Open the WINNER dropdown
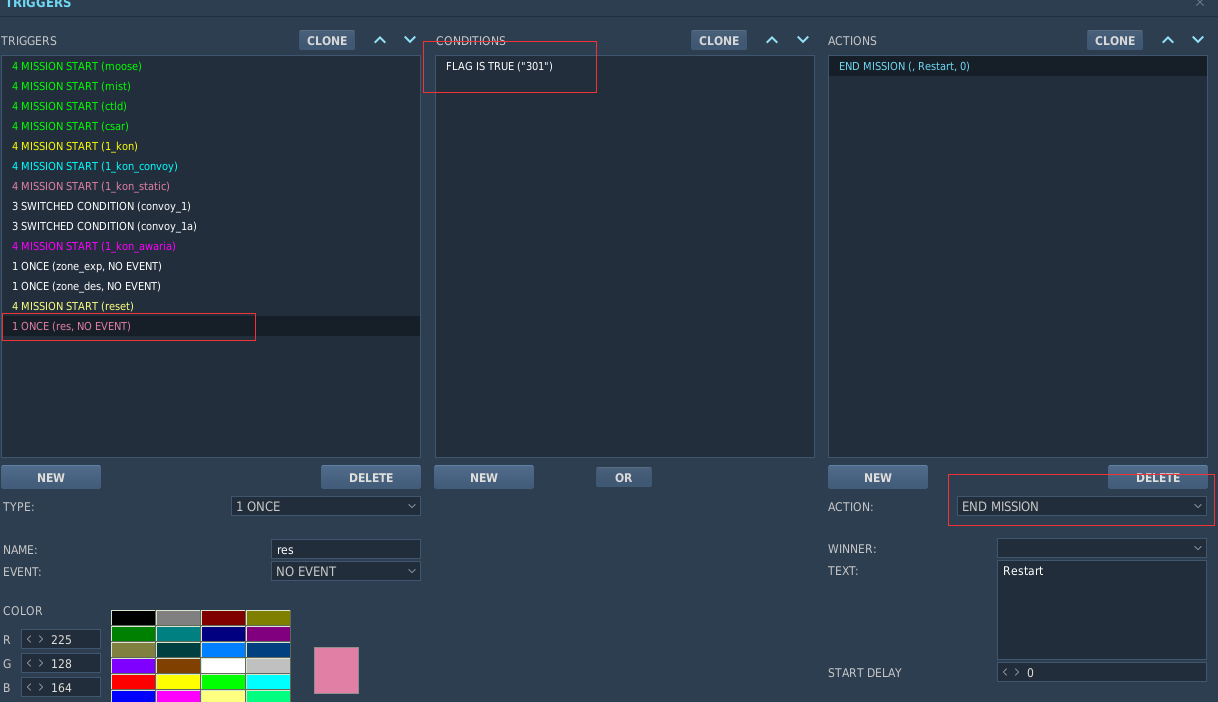 [x=1102, y=549]
